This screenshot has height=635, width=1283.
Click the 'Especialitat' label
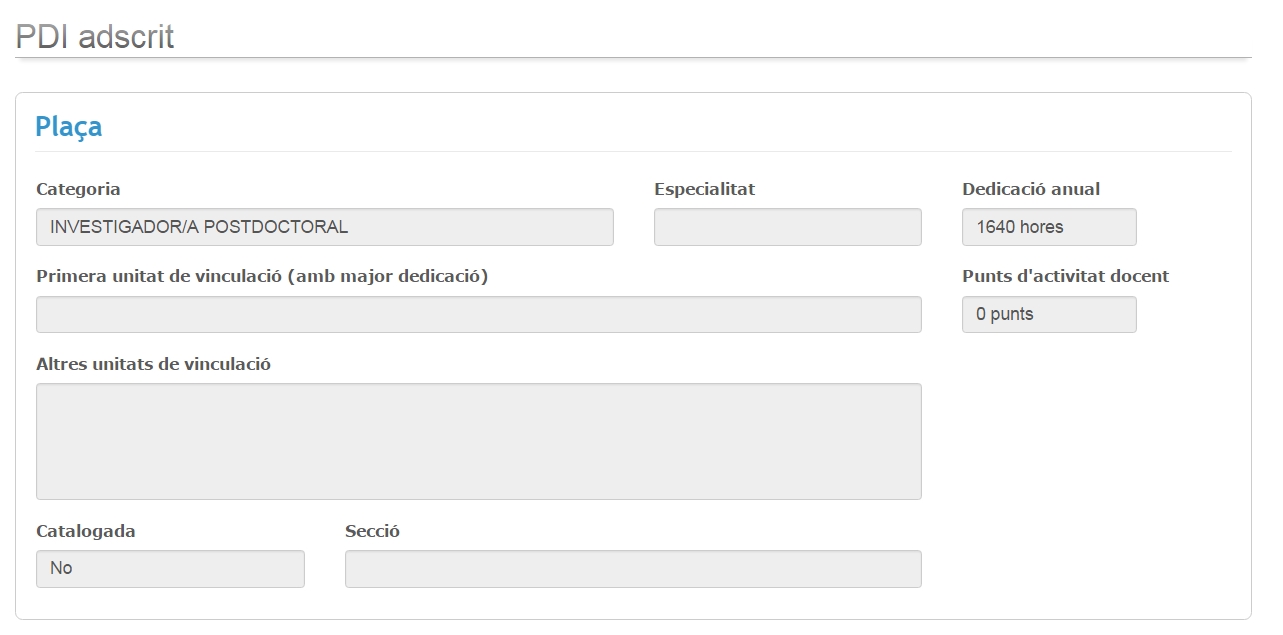(x=704, y=189)
